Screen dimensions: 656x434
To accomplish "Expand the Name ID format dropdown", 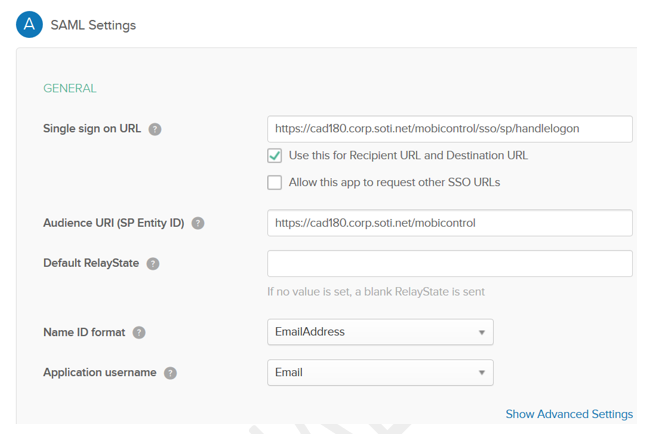I will click(380, 332).
